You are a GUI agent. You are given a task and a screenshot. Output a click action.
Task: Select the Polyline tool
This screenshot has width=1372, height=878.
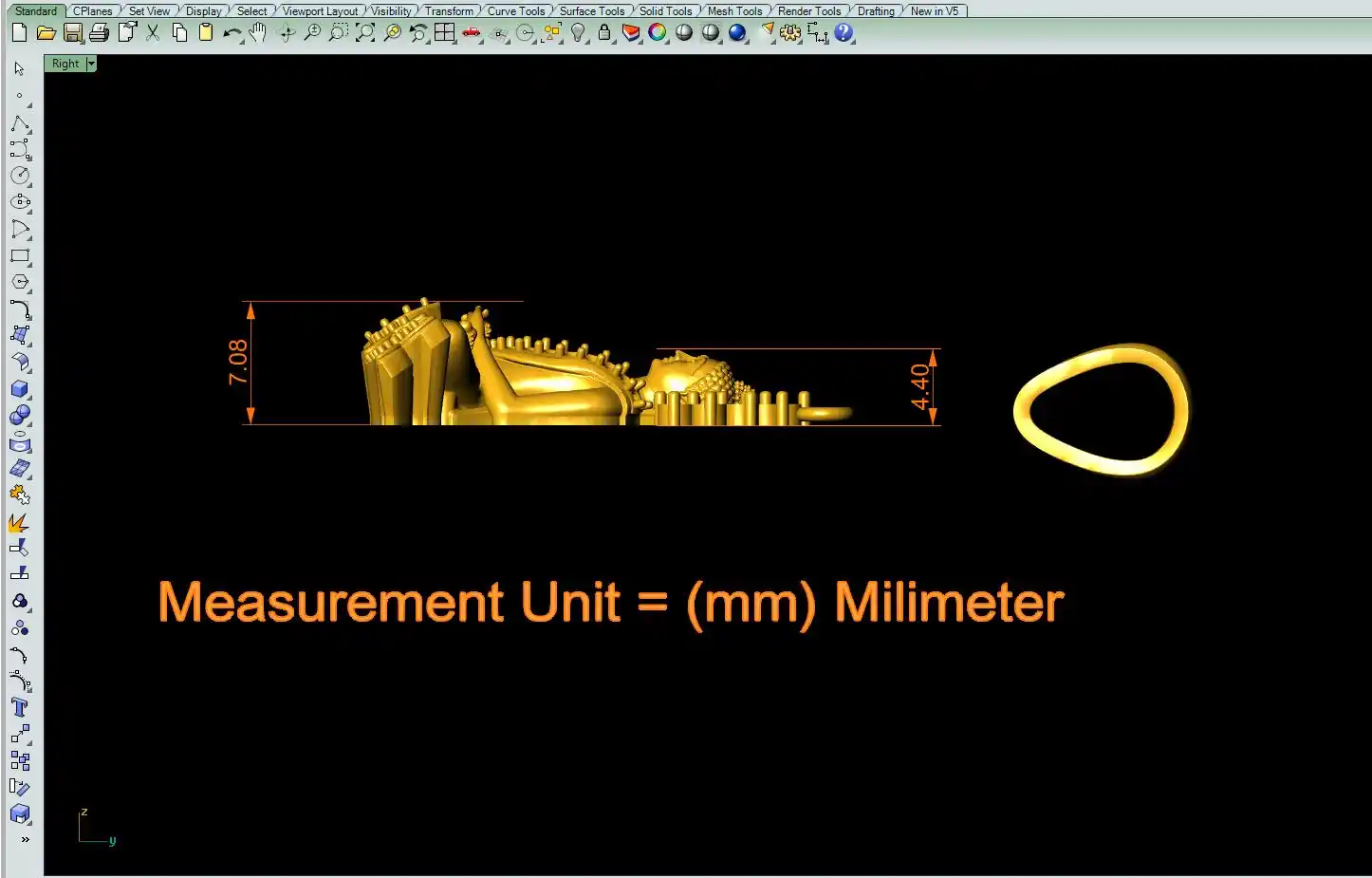[x=19, y=124]
